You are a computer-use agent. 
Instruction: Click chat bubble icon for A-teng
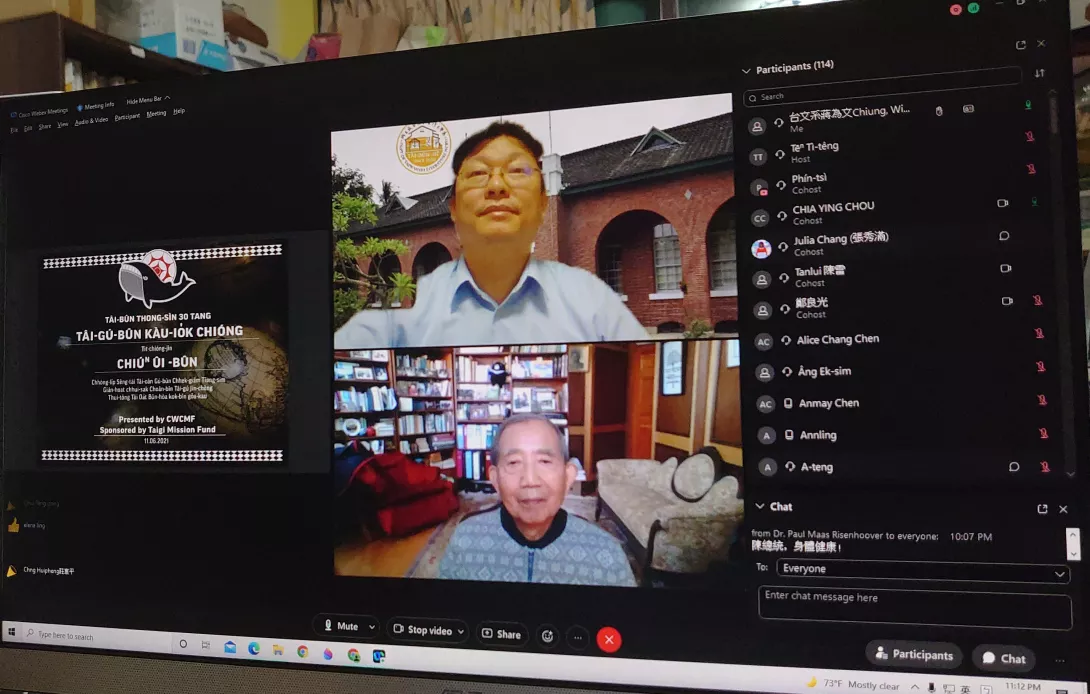pos(1014,467)
